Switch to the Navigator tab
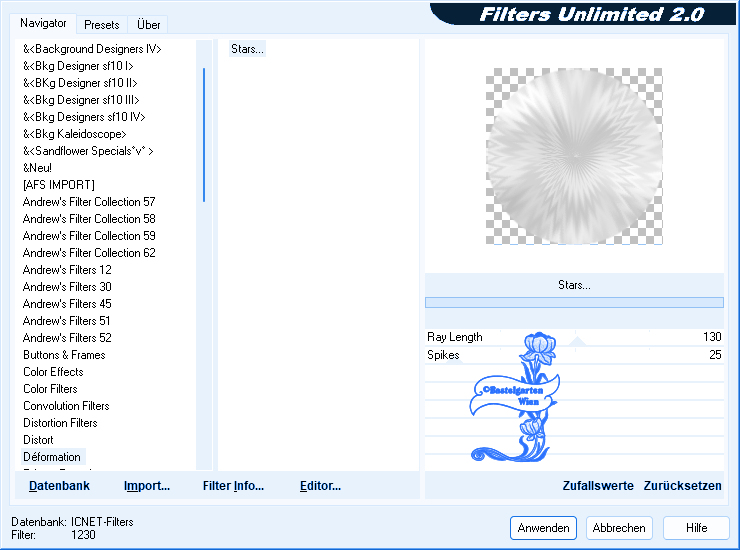The height and width of the screenshot is (550, 740). pyautogui.click(x=43, y=24)
